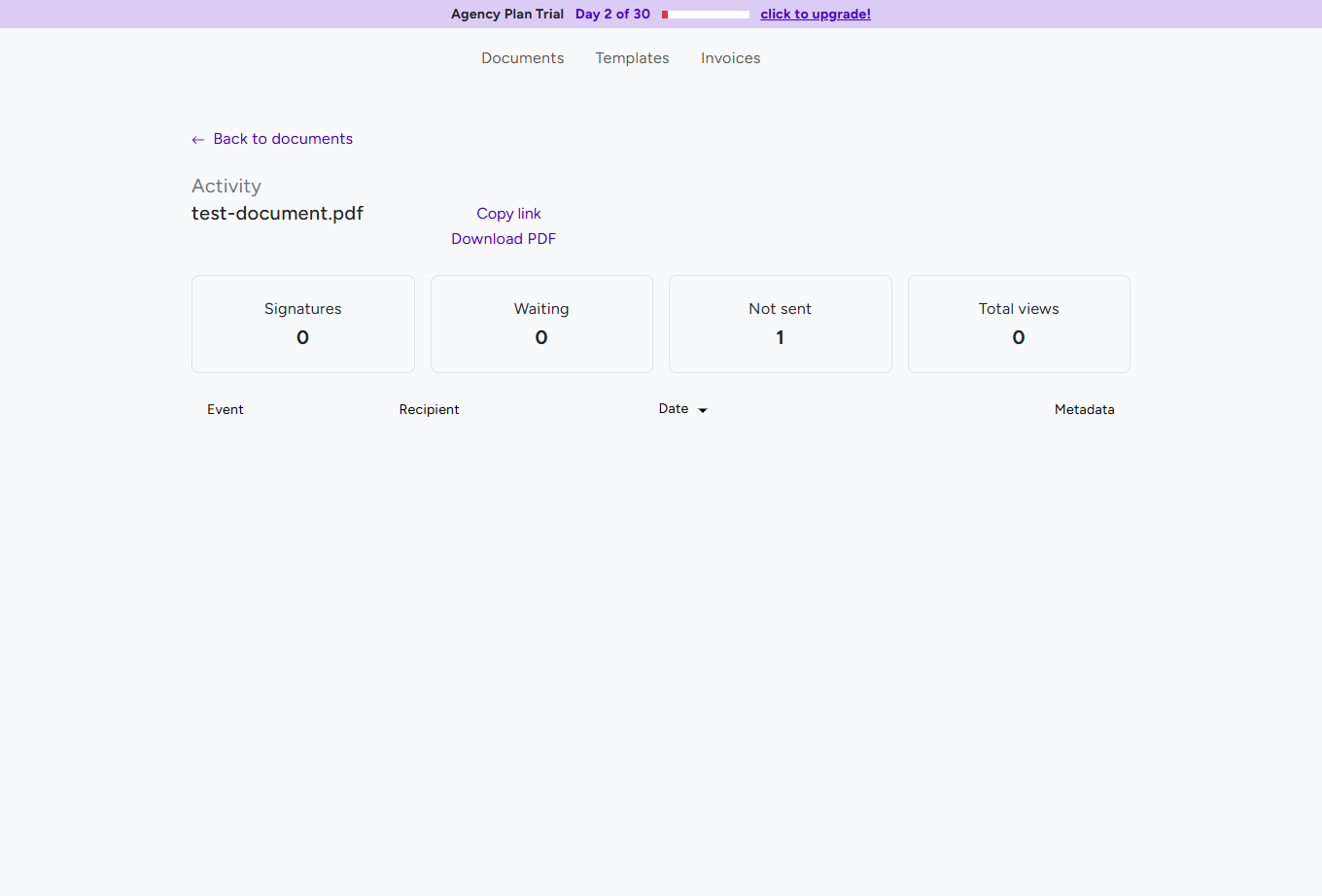
Task: Click the back arrow icon beside Back to documents
Action: tap(197, 139)
